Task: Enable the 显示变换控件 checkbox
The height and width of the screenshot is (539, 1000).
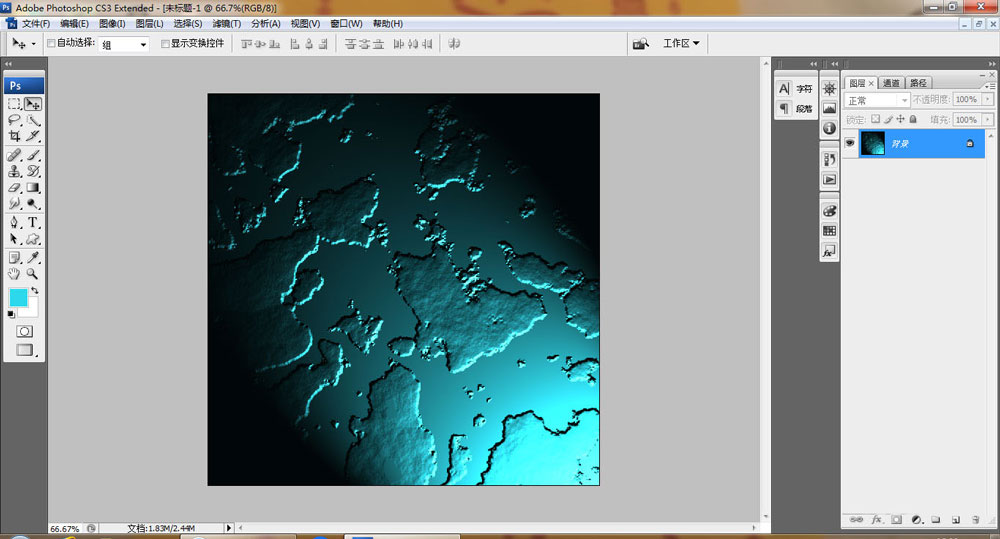Action: click(165, 43)
